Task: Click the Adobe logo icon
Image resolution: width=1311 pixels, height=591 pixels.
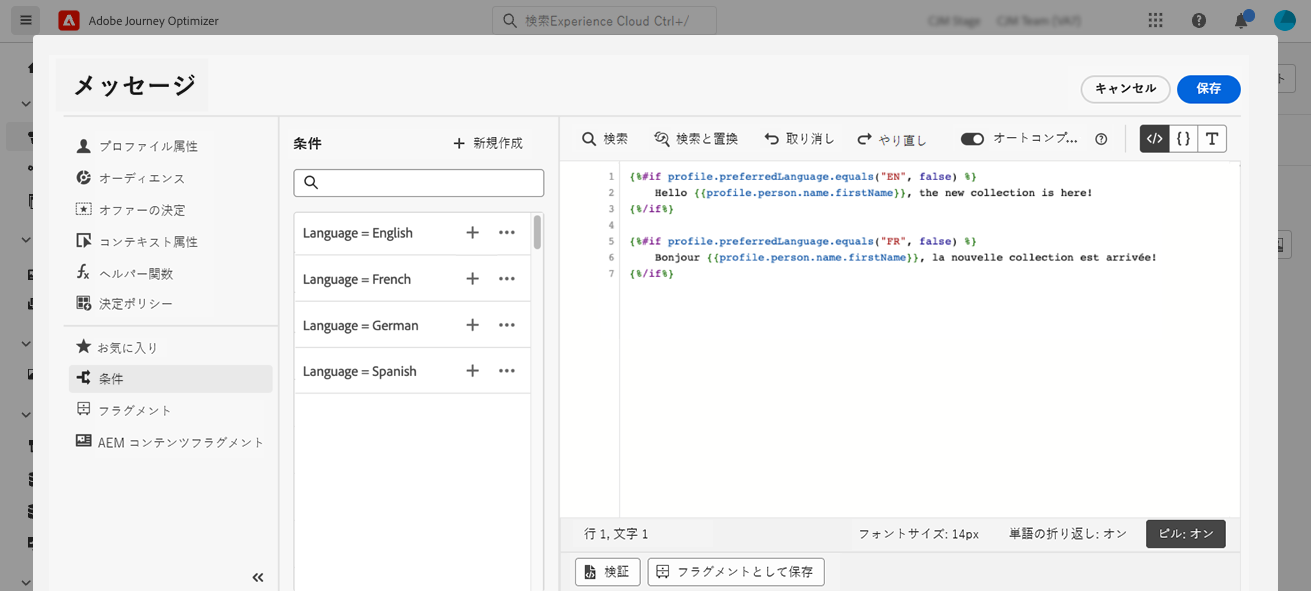Action: (69, 20)
